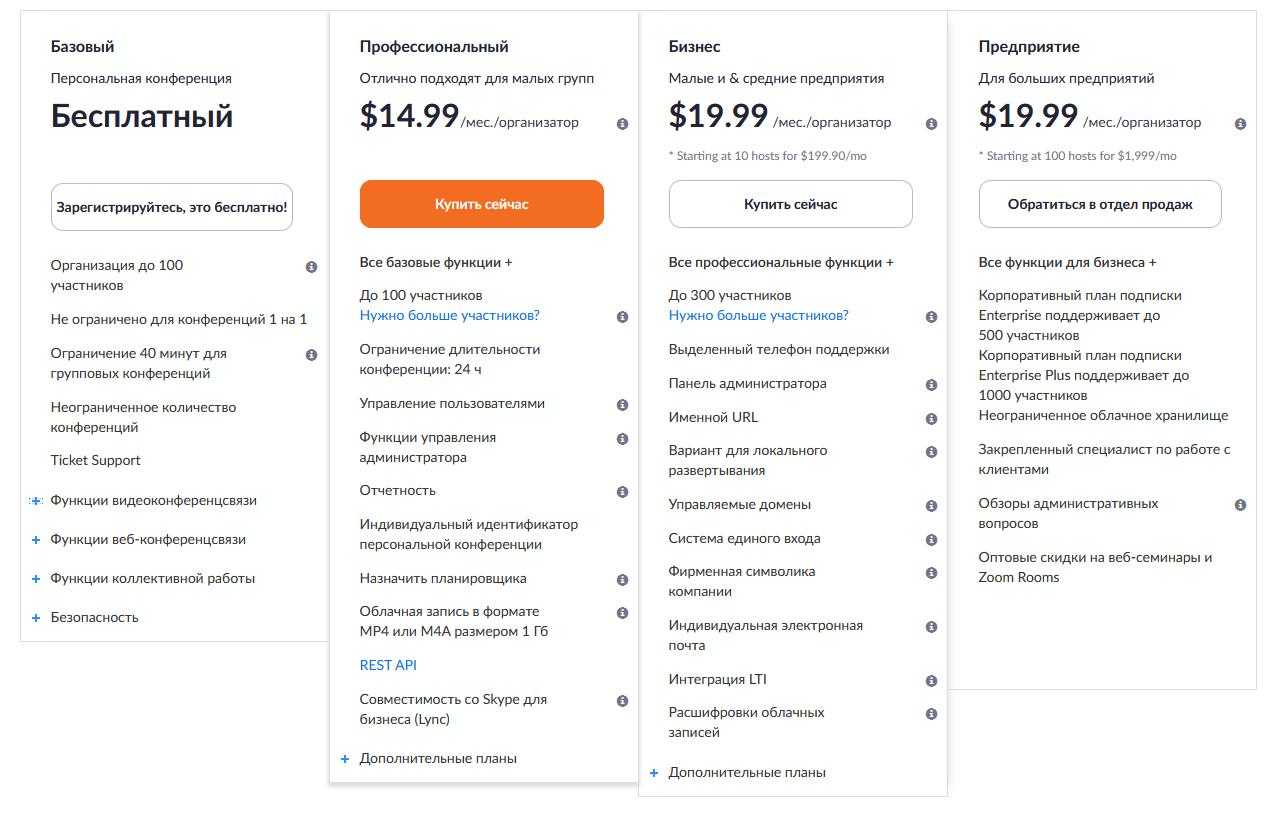This screenshot has width=1288, height=820.
Task: Click Зарегистрируйтесь, это бесплатно! button
Action: (x=171, y=207)
